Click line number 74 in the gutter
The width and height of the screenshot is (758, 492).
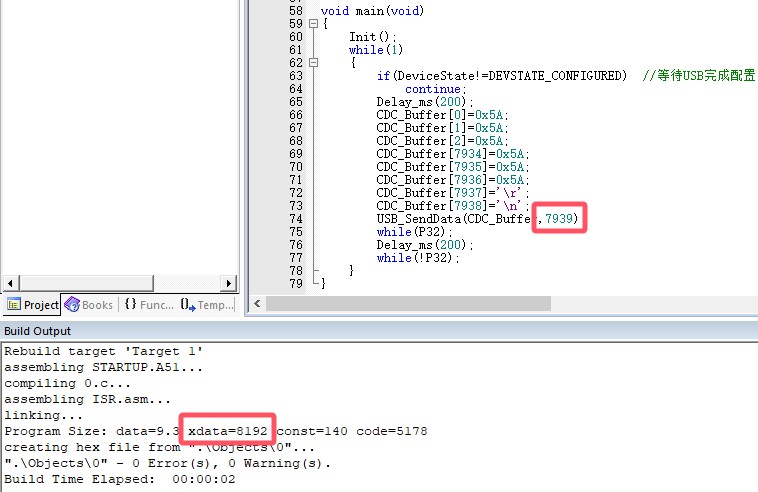[x=296, y=219]
